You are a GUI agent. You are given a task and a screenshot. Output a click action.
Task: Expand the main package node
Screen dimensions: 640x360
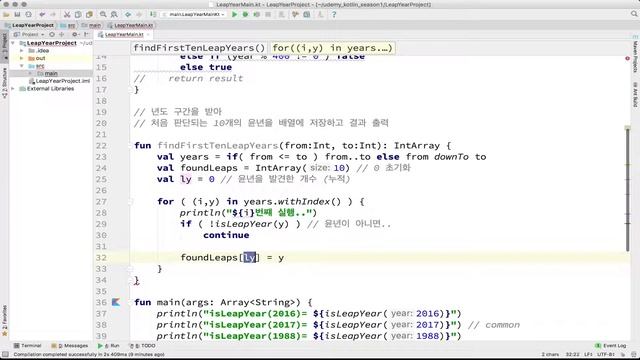click(x=30, y=73)
